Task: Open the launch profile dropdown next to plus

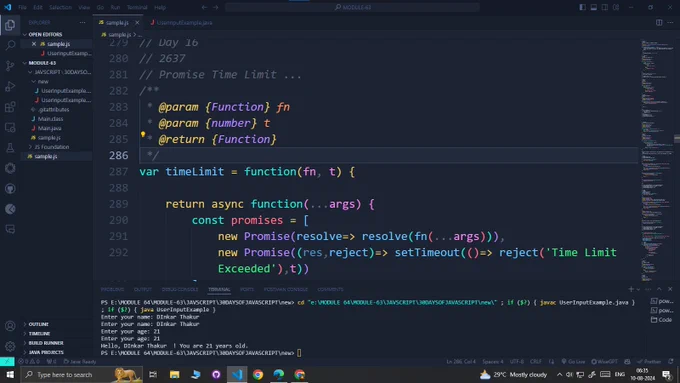Action: 638,289
